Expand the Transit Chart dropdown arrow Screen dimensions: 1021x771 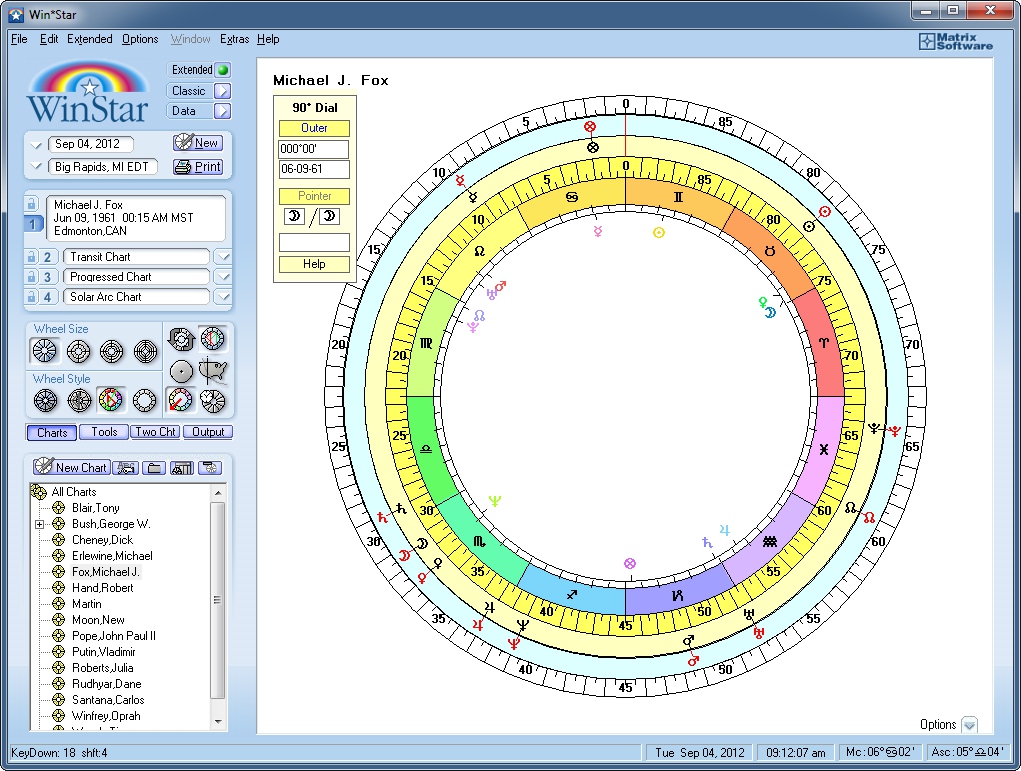pyautogui.click(x=223, y=257)
